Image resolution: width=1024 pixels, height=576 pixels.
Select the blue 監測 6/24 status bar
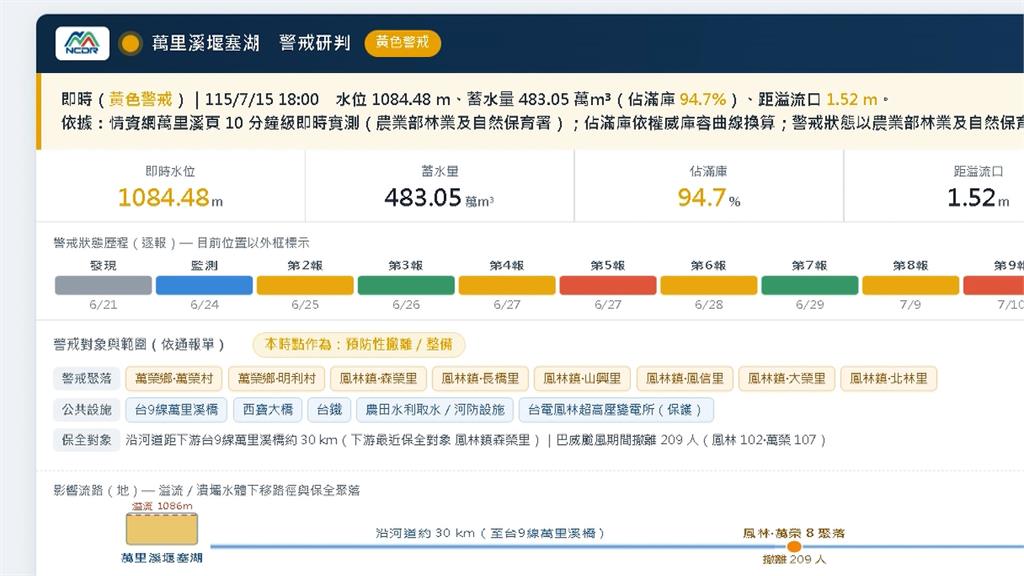(204, 285)
